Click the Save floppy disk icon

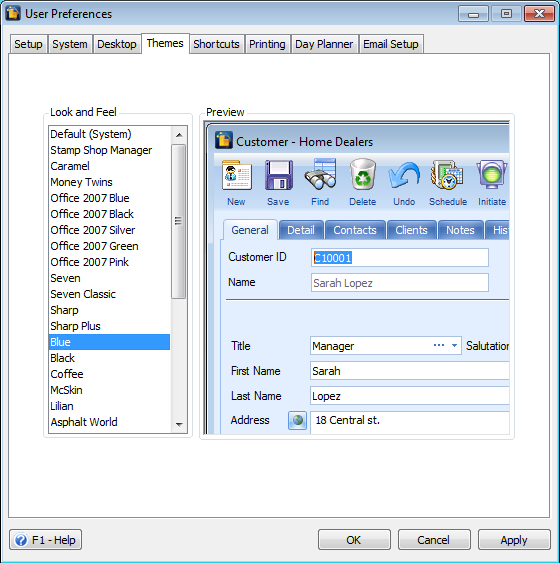[x=279, y=175]
